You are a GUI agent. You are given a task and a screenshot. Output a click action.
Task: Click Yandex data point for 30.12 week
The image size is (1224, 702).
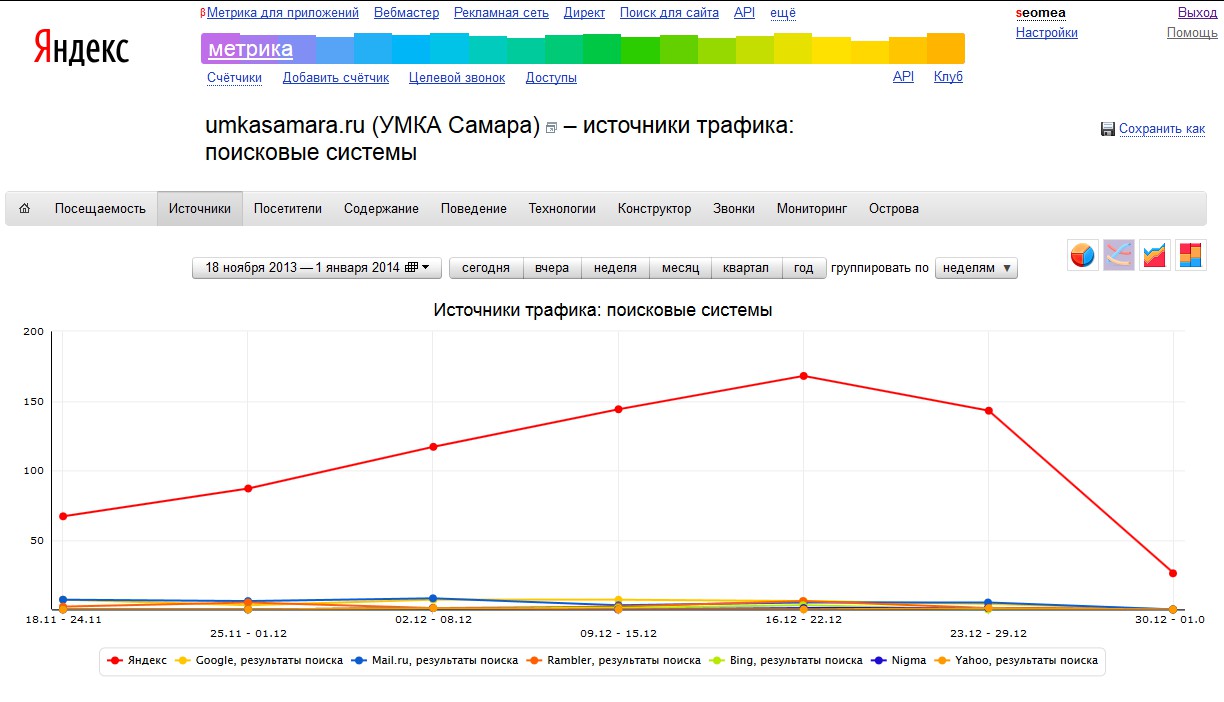[x=1173, y=573]
